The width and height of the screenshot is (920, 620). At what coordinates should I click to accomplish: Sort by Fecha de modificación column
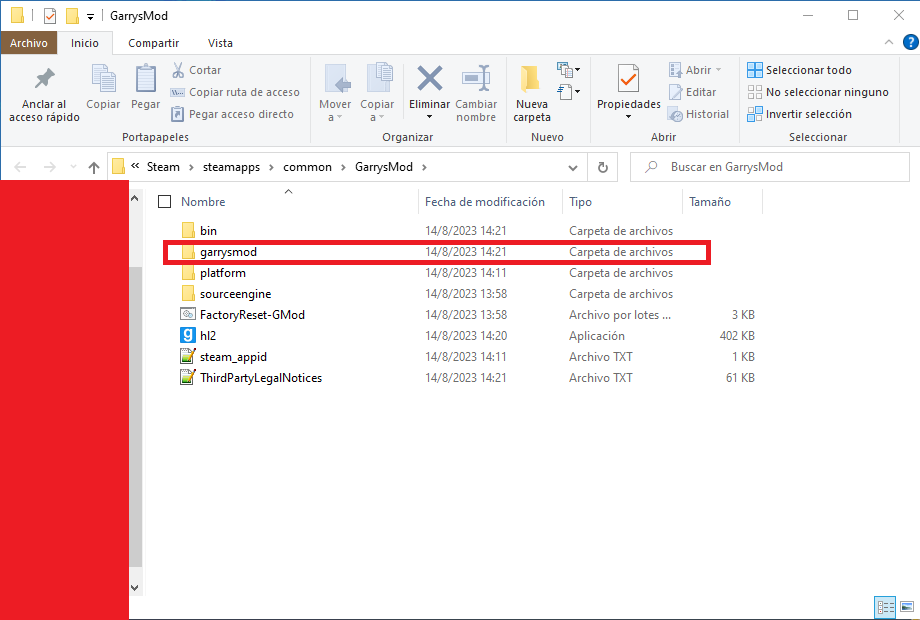(x=485, y=202)
